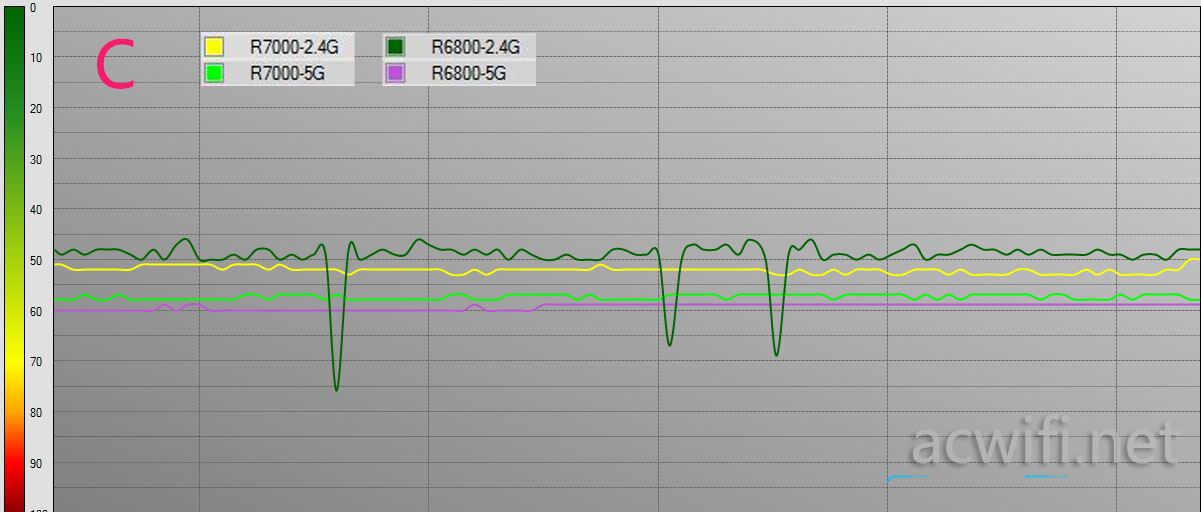Screen dimensions: 1201x512
Task: Click the 10 value on signal axis
Action: (x=36, y=58)
